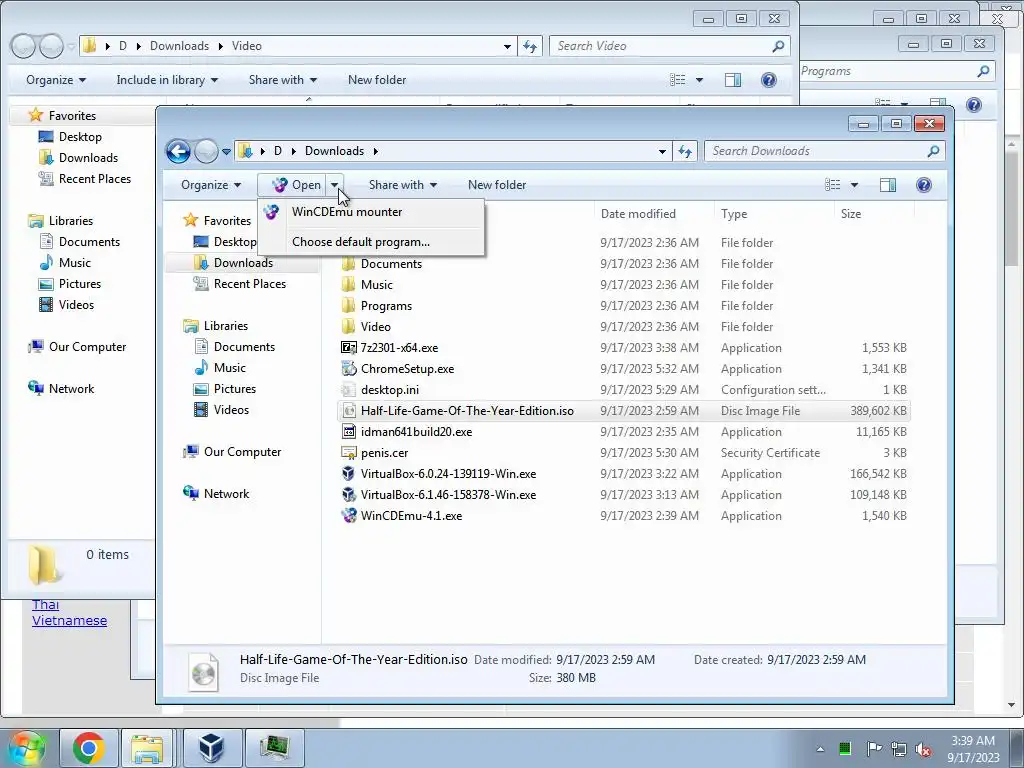The width and height of the screenshot is (1024, 768).
Task: Open Music library in Video window sidebar
Action: tap(74, 263)
